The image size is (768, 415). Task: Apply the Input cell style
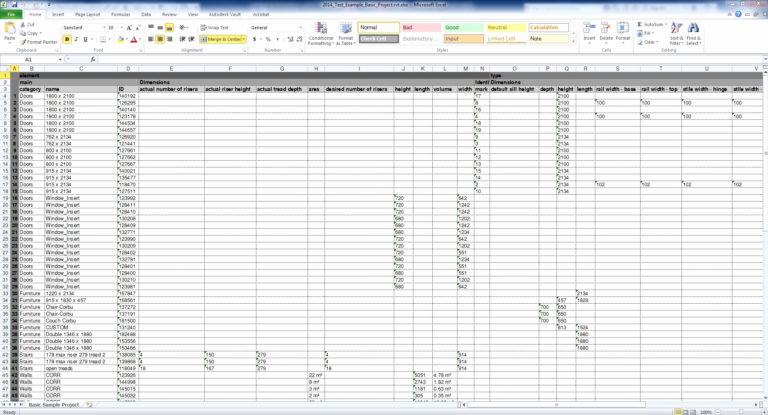463,39
